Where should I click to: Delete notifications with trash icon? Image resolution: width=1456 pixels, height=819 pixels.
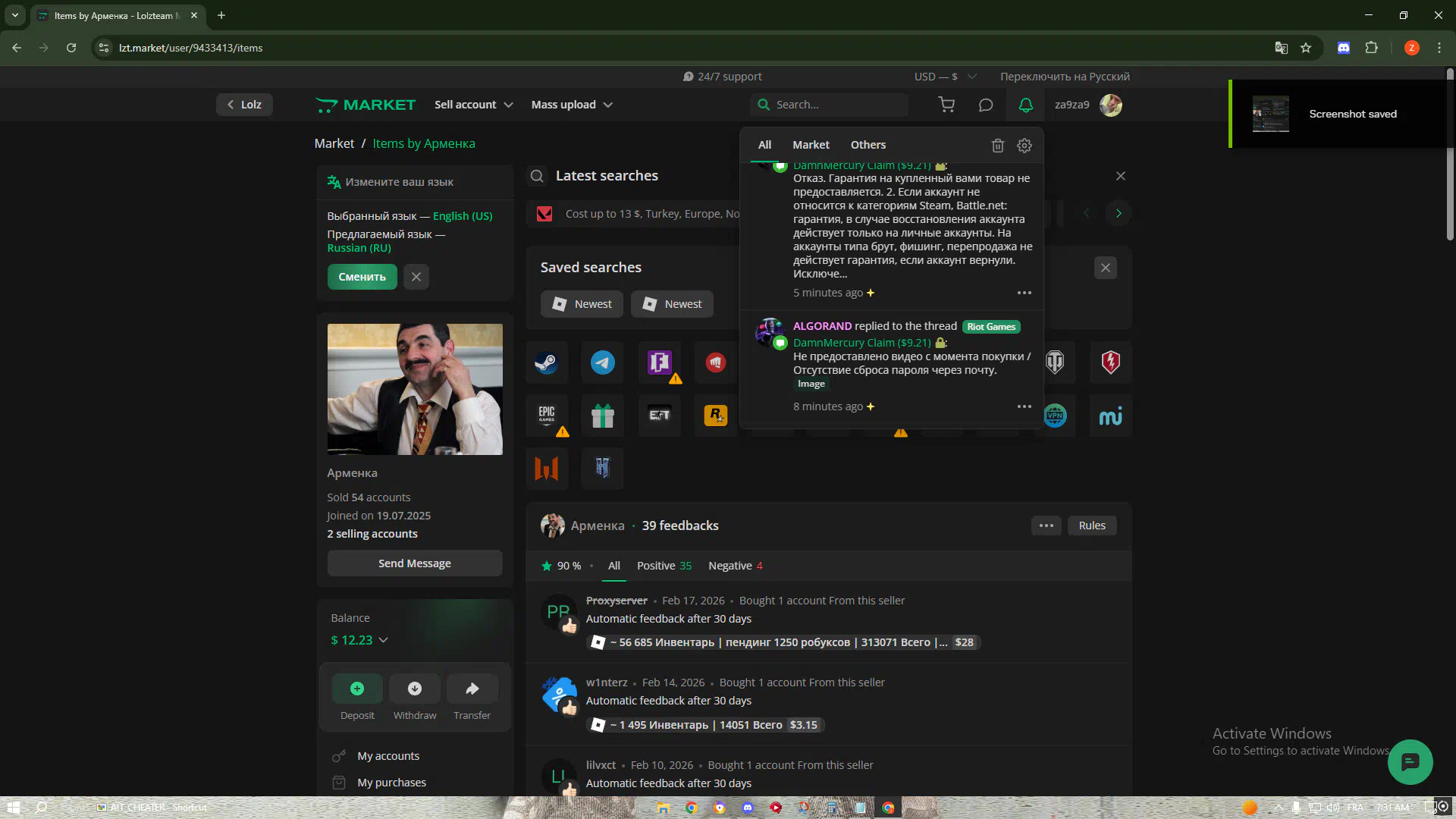998,145
